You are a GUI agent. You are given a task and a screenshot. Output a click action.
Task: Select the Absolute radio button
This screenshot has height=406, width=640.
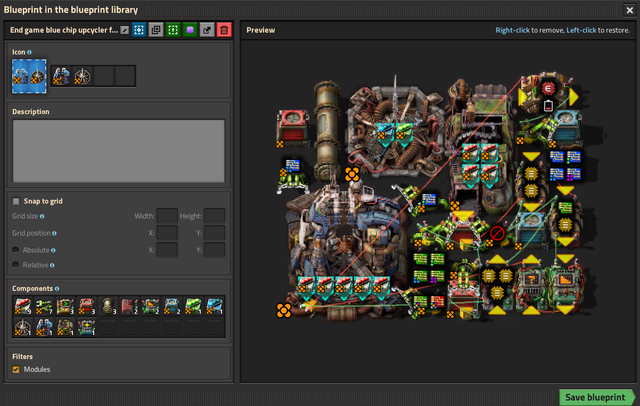(16, 250)
